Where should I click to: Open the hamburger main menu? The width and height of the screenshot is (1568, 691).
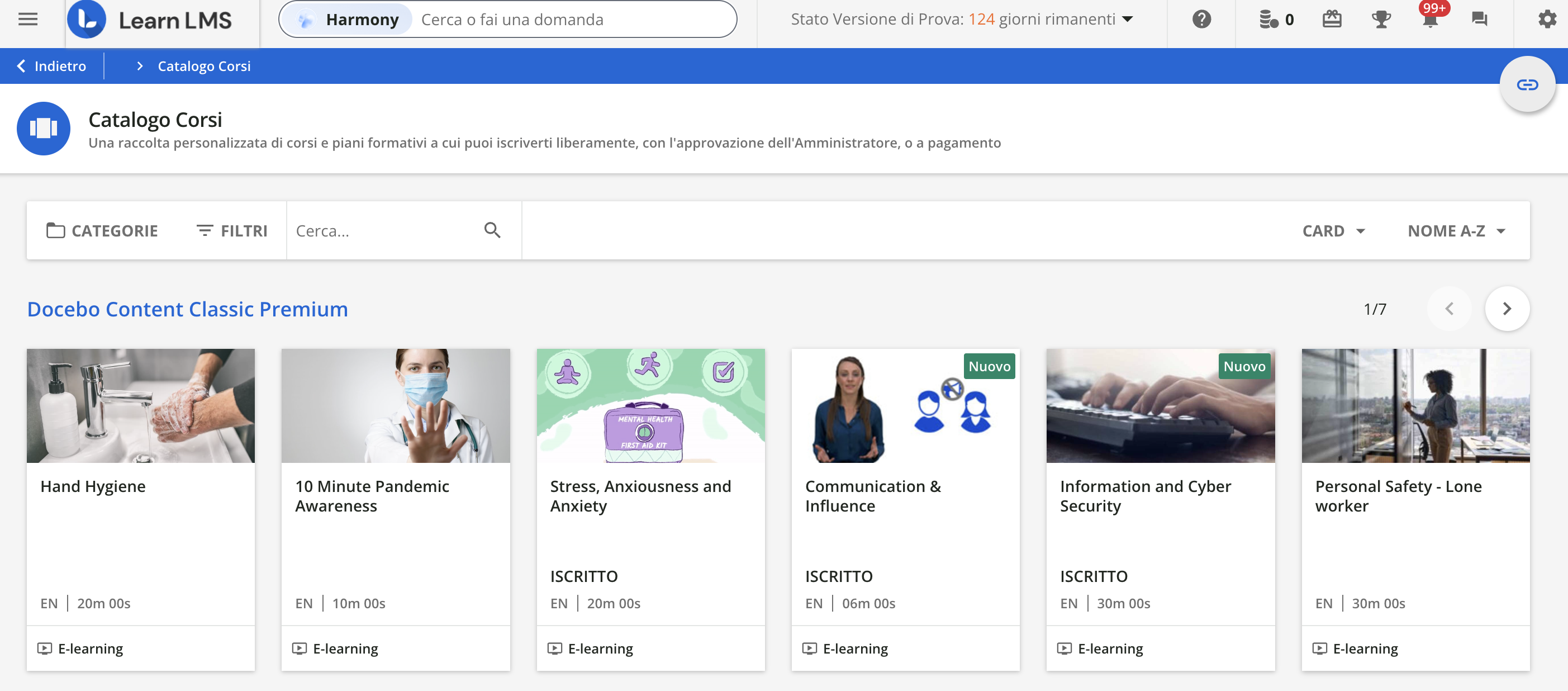(x=28, y=20)
